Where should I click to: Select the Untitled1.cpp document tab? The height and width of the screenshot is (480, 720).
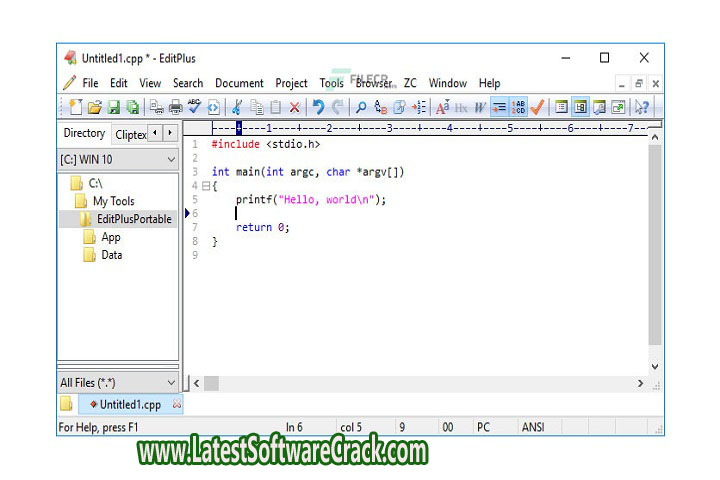tap(130, 405)
